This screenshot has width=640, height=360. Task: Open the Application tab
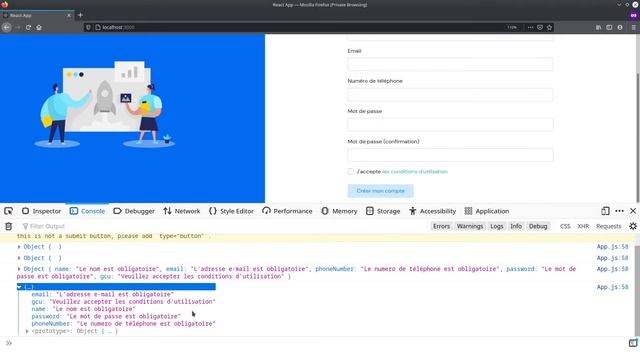487,211
